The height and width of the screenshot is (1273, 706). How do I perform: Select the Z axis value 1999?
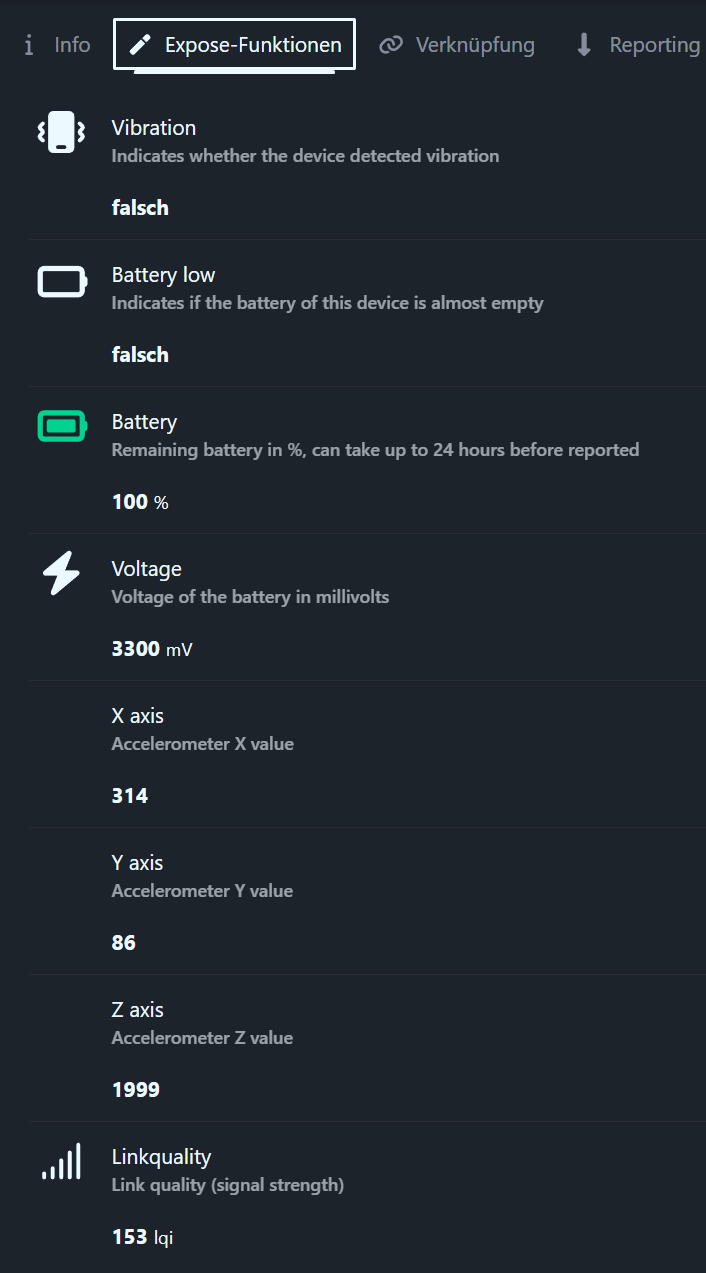(x=136, y=1090)
